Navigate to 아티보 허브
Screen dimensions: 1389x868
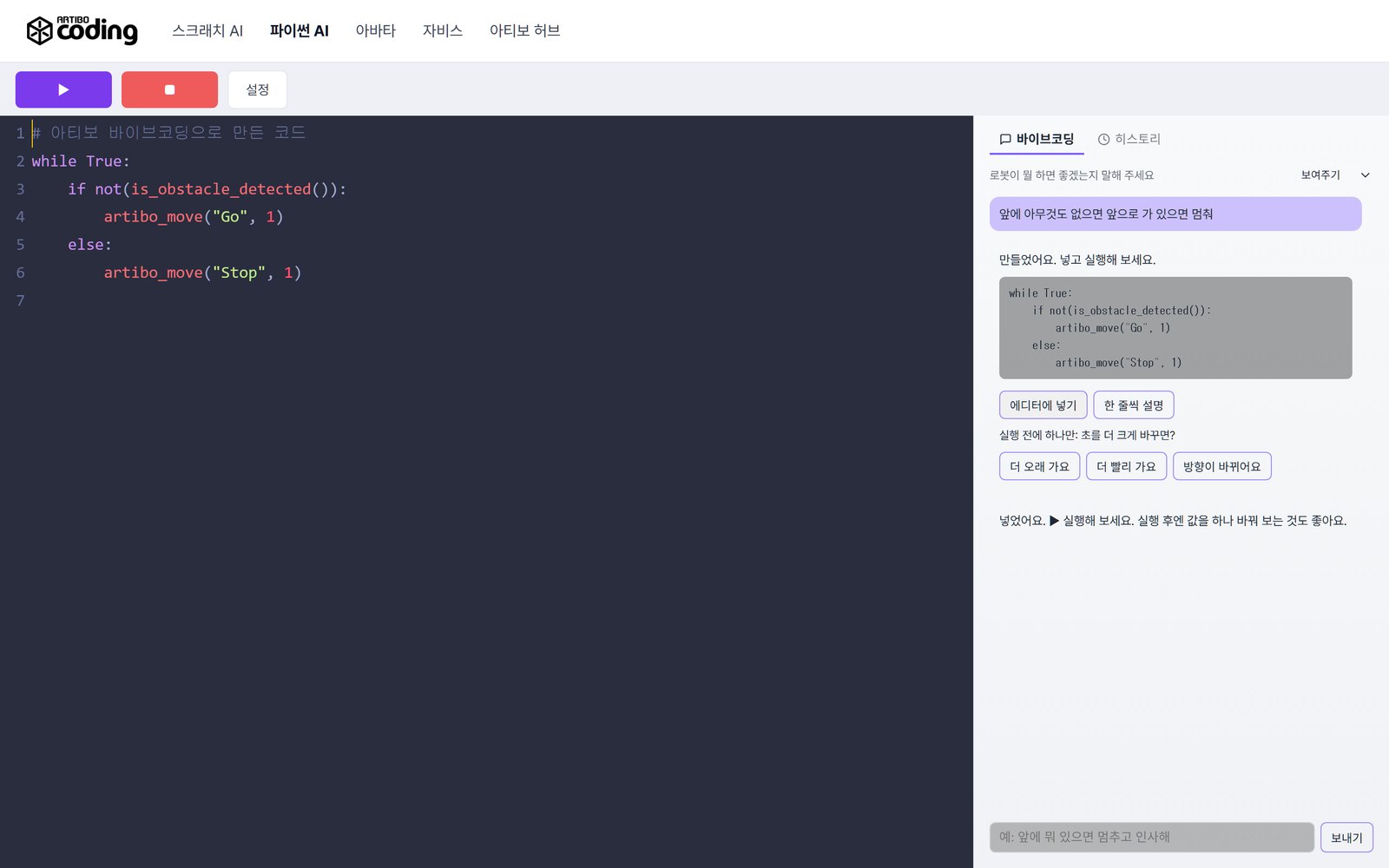(524, 30)
